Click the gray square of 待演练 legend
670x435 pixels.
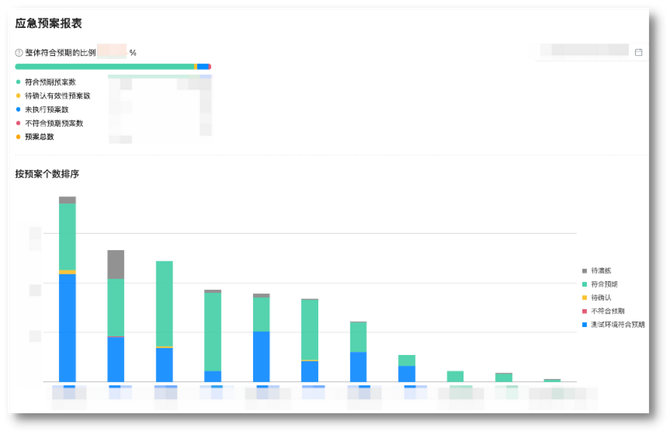click(585, 271)
